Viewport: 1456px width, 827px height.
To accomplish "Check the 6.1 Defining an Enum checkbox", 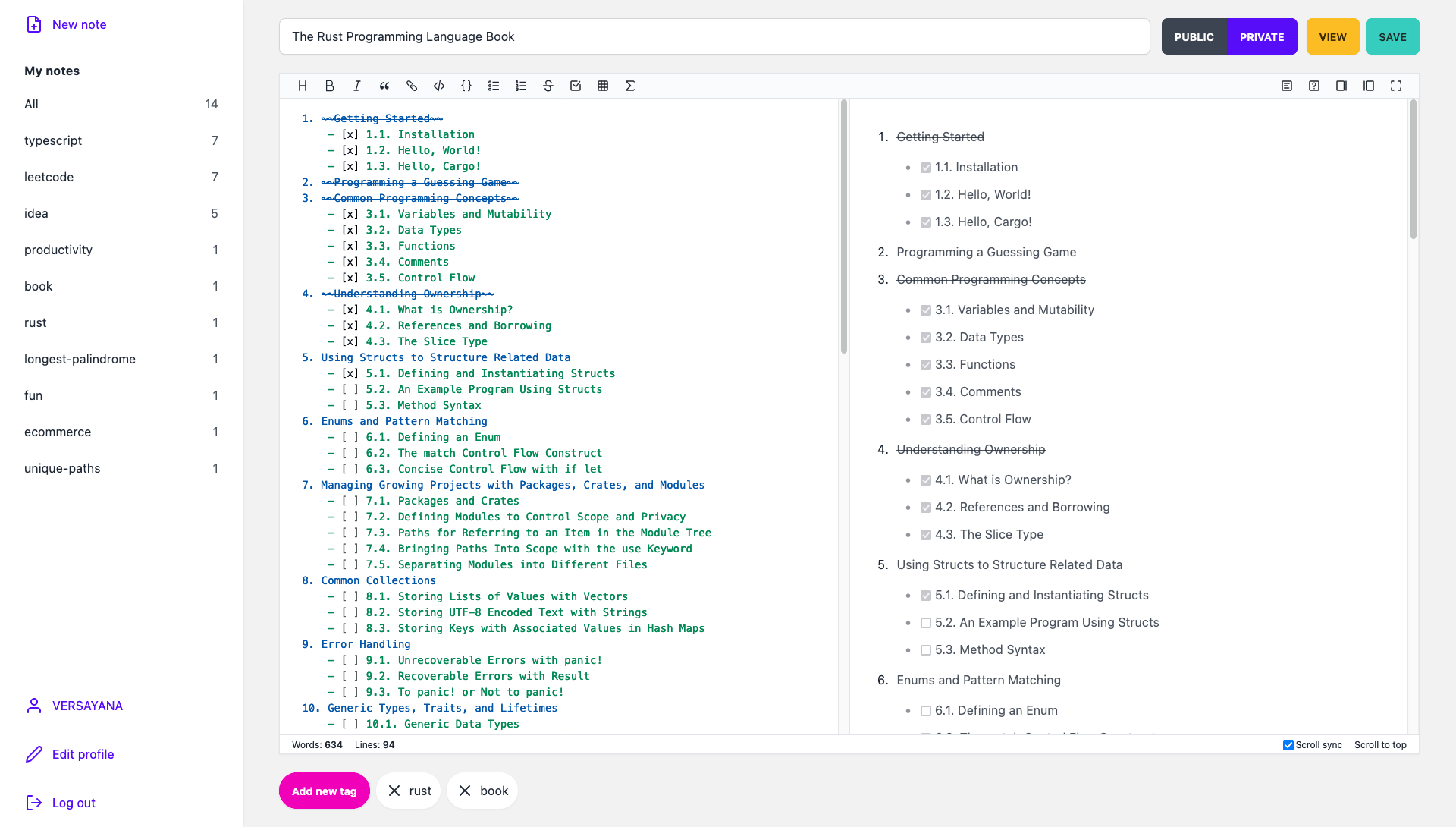I will 925,710.
